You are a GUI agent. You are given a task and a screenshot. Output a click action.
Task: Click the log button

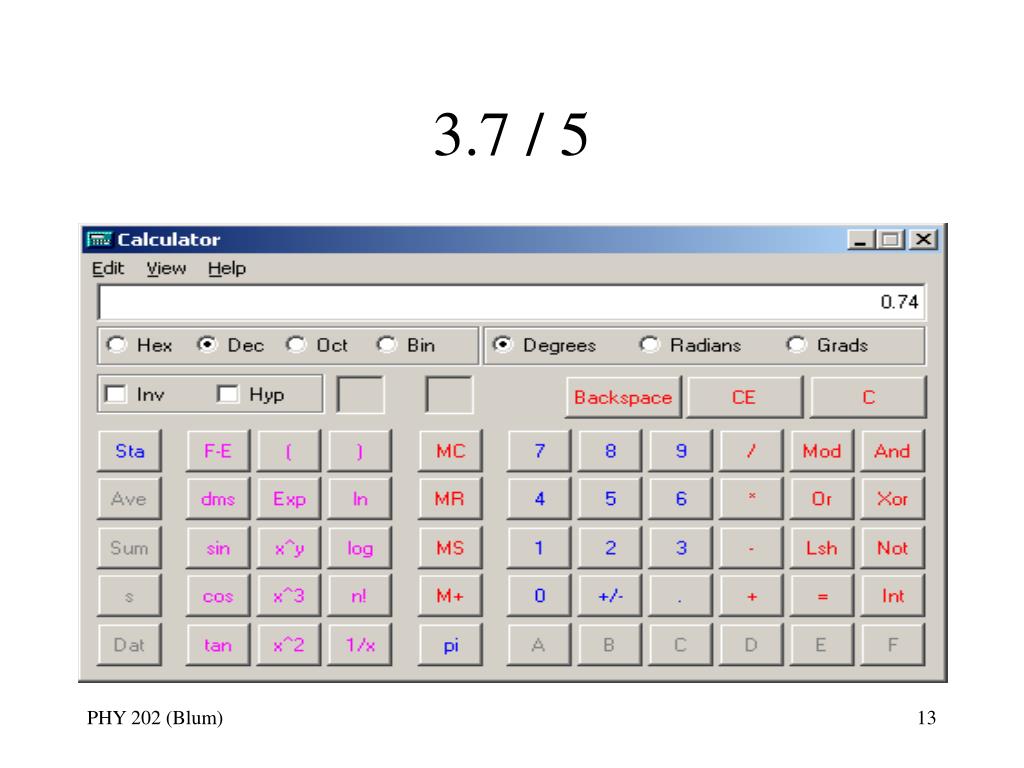point(360,547)
